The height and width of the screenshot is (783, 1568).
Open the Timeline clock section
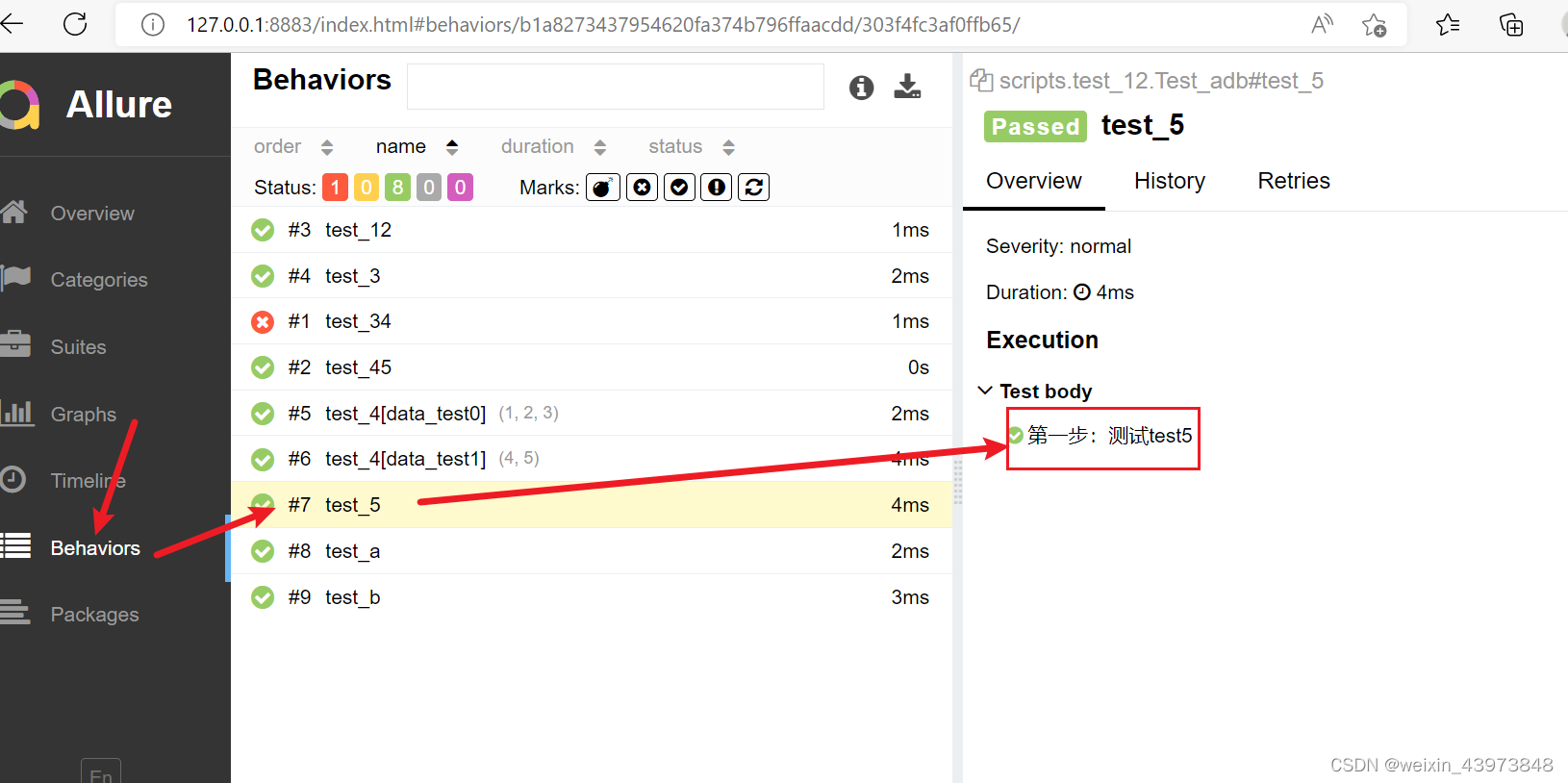(x=88, y=481)
